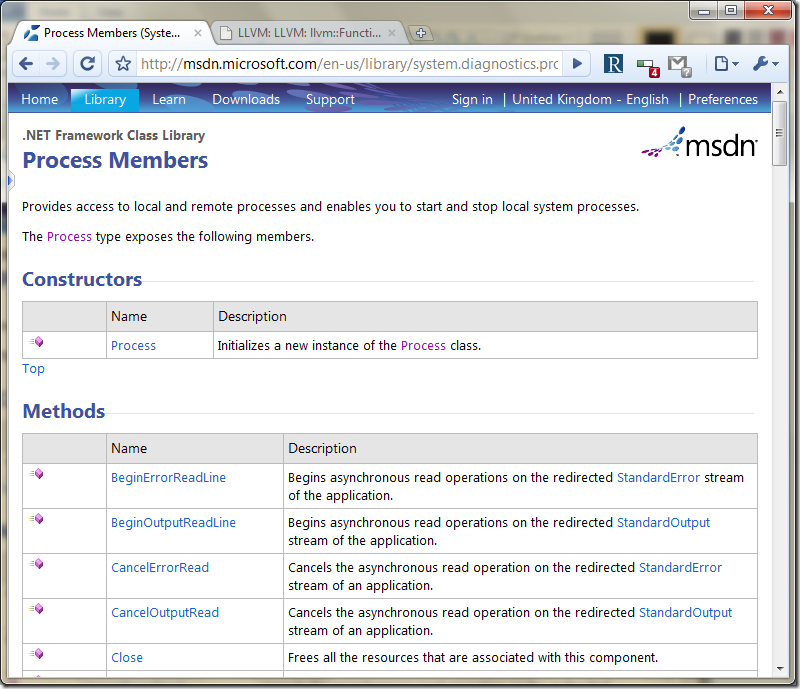
Task: Open a new tab with the plus button
Action: click(421, 33)
